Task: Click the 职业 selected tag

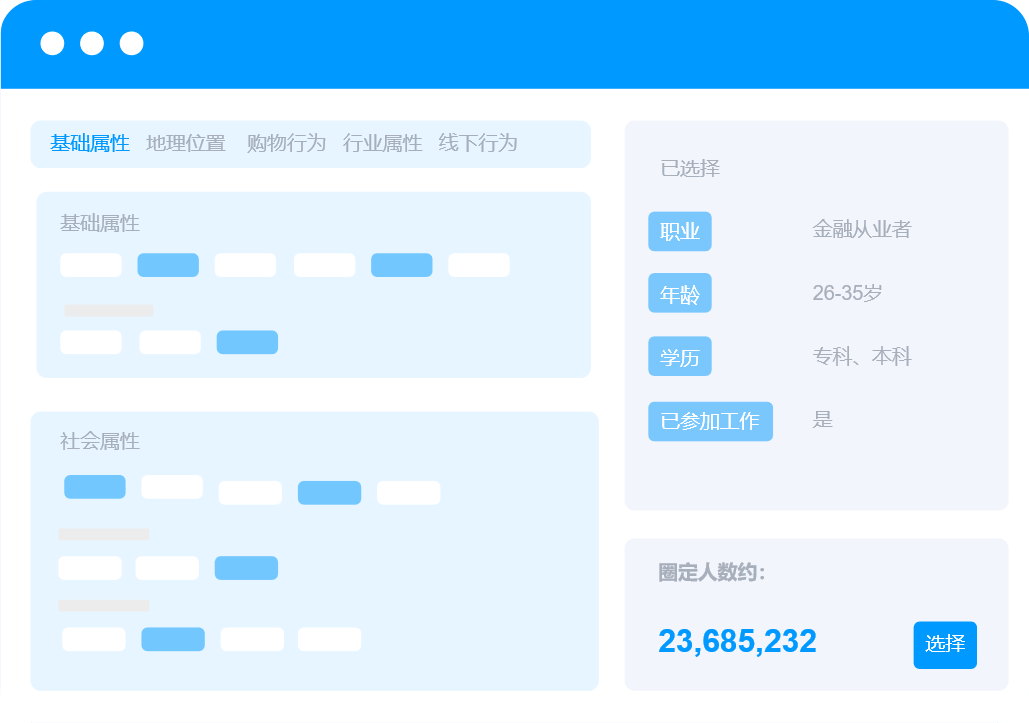Action: (x=680, y=231)
